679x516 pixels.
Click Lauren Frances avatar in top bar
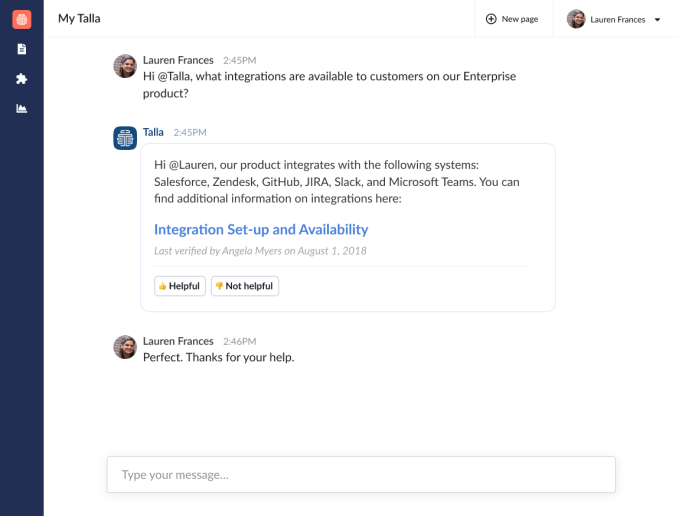pyautogui.click(x=576, y=19)
